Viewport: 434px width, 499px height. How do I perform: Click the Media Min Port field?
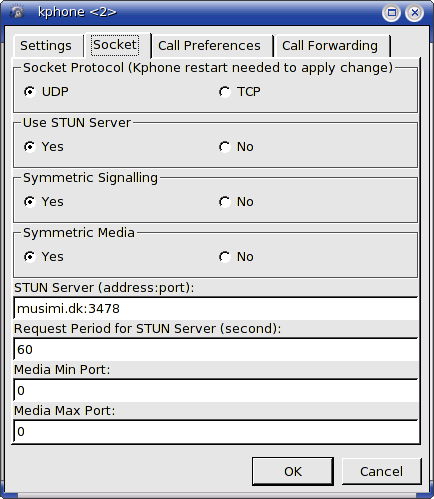pyautogui.click(x=216, y=390)
